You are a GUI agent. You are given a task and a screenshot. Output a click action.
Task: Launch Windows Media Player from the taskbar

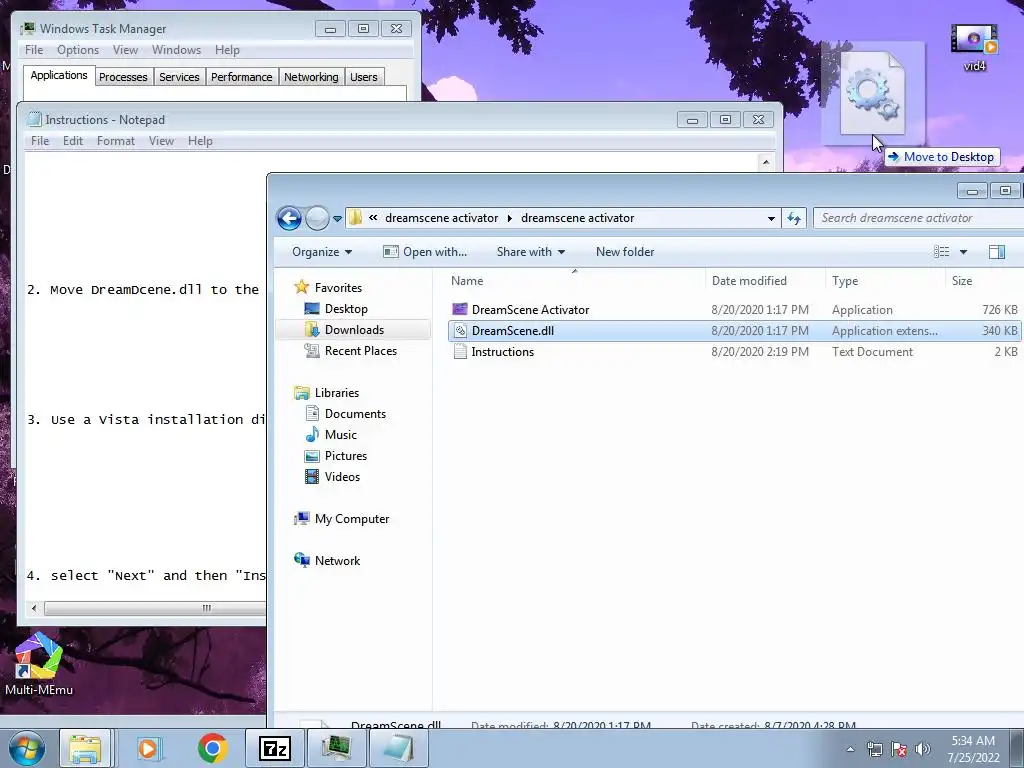(x=150, y=748)
